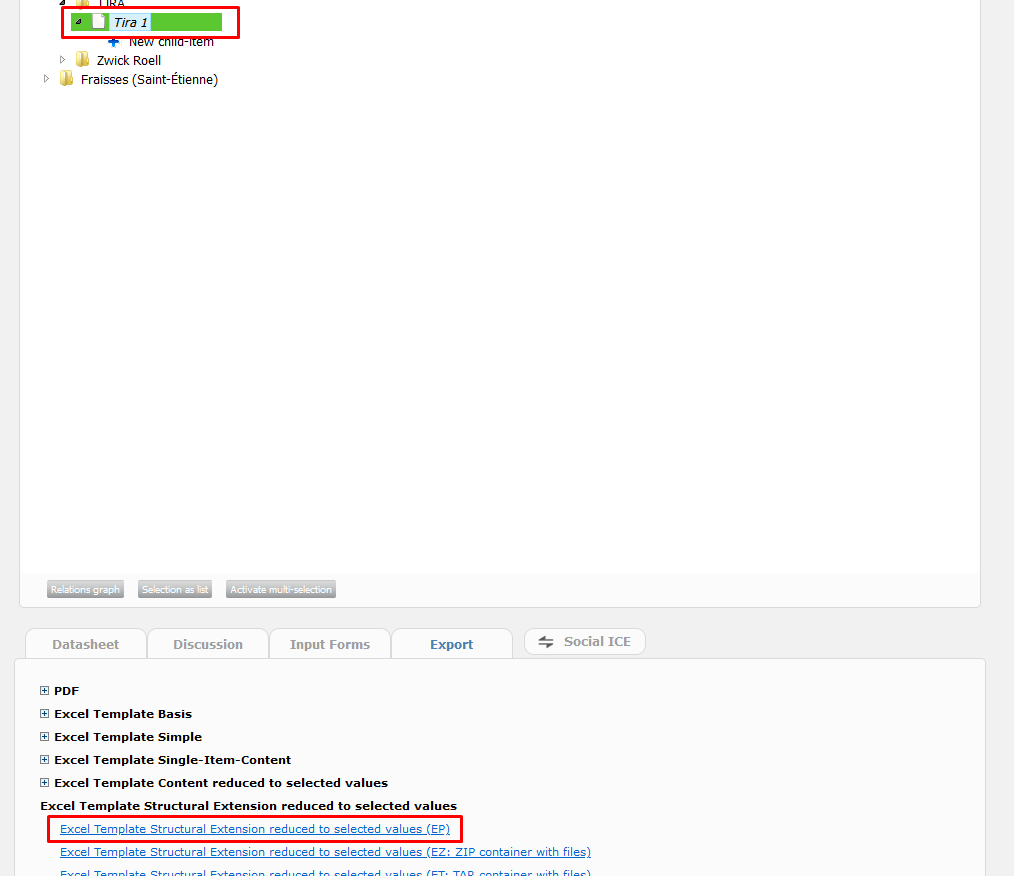
Task: Expand the Excel Template Basis section
Action: tap(44, 714)
